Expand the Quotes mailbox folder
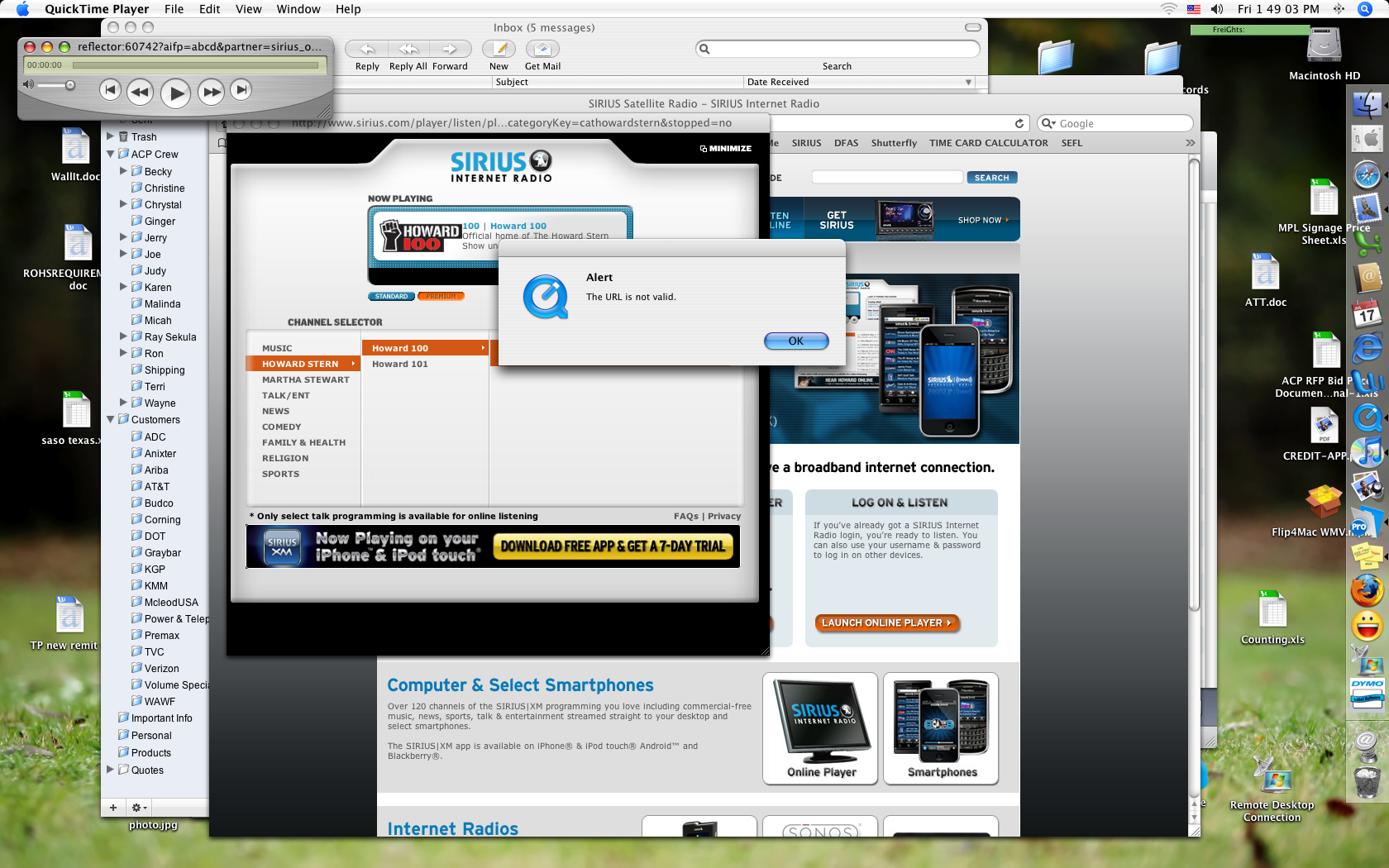 [x=110, y=770]
